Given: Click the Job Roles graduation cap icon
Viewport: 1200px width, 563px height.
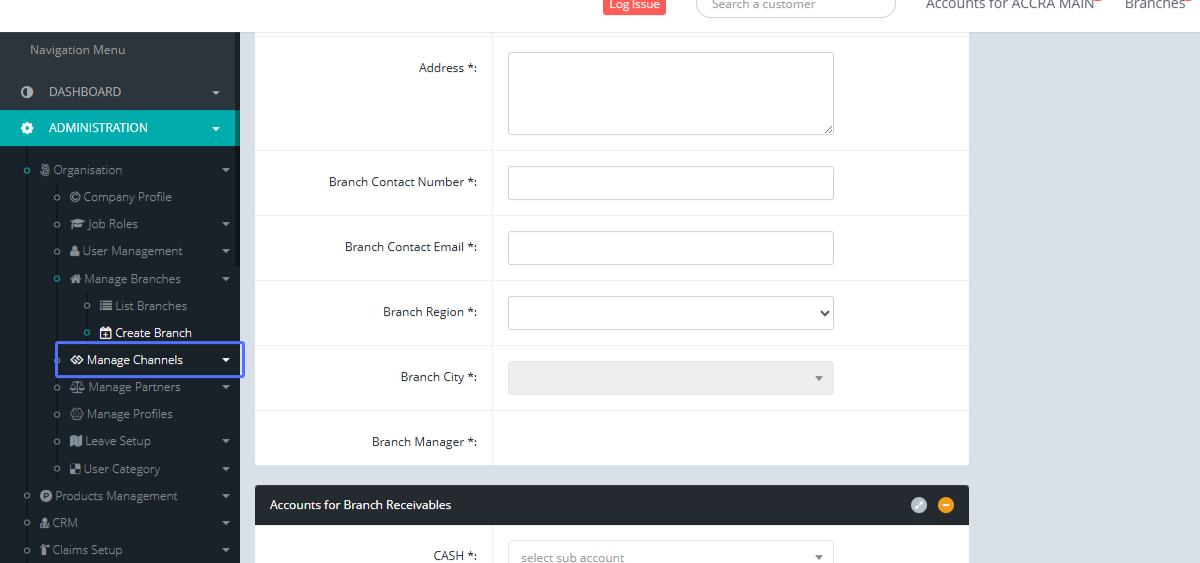Looking at the screenshot, I should coord(77,224).
